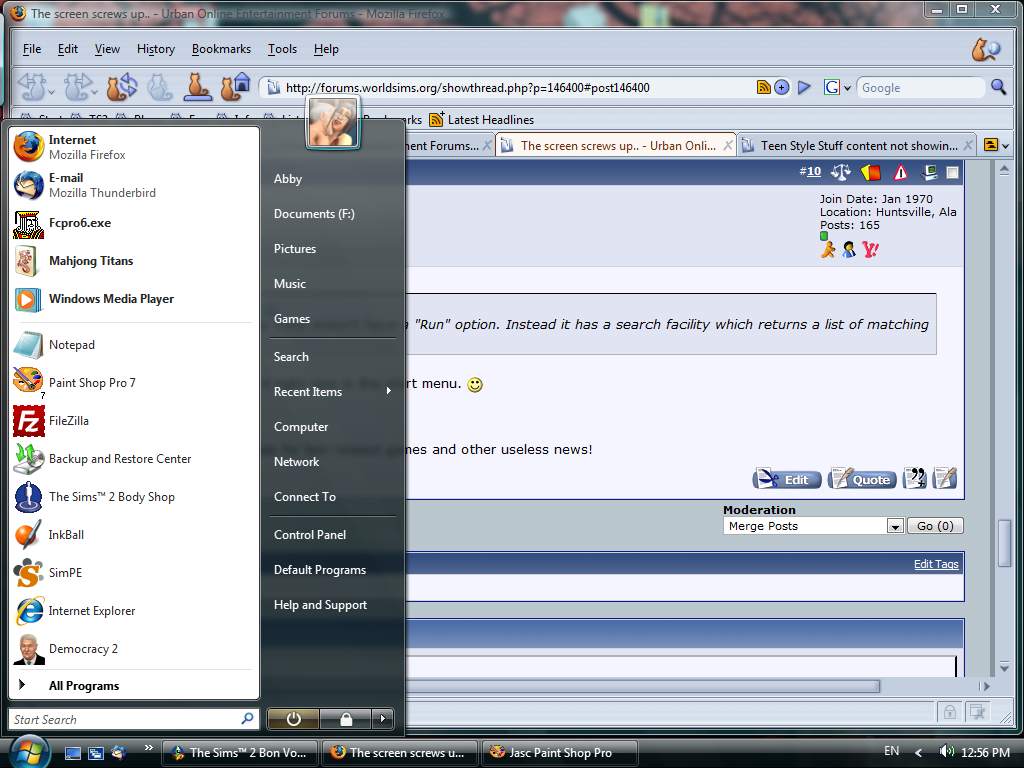The height and width of the screenshot is (768, 1024).
Task: Click the cat Forward navigation button
Action: click(77, 87)
